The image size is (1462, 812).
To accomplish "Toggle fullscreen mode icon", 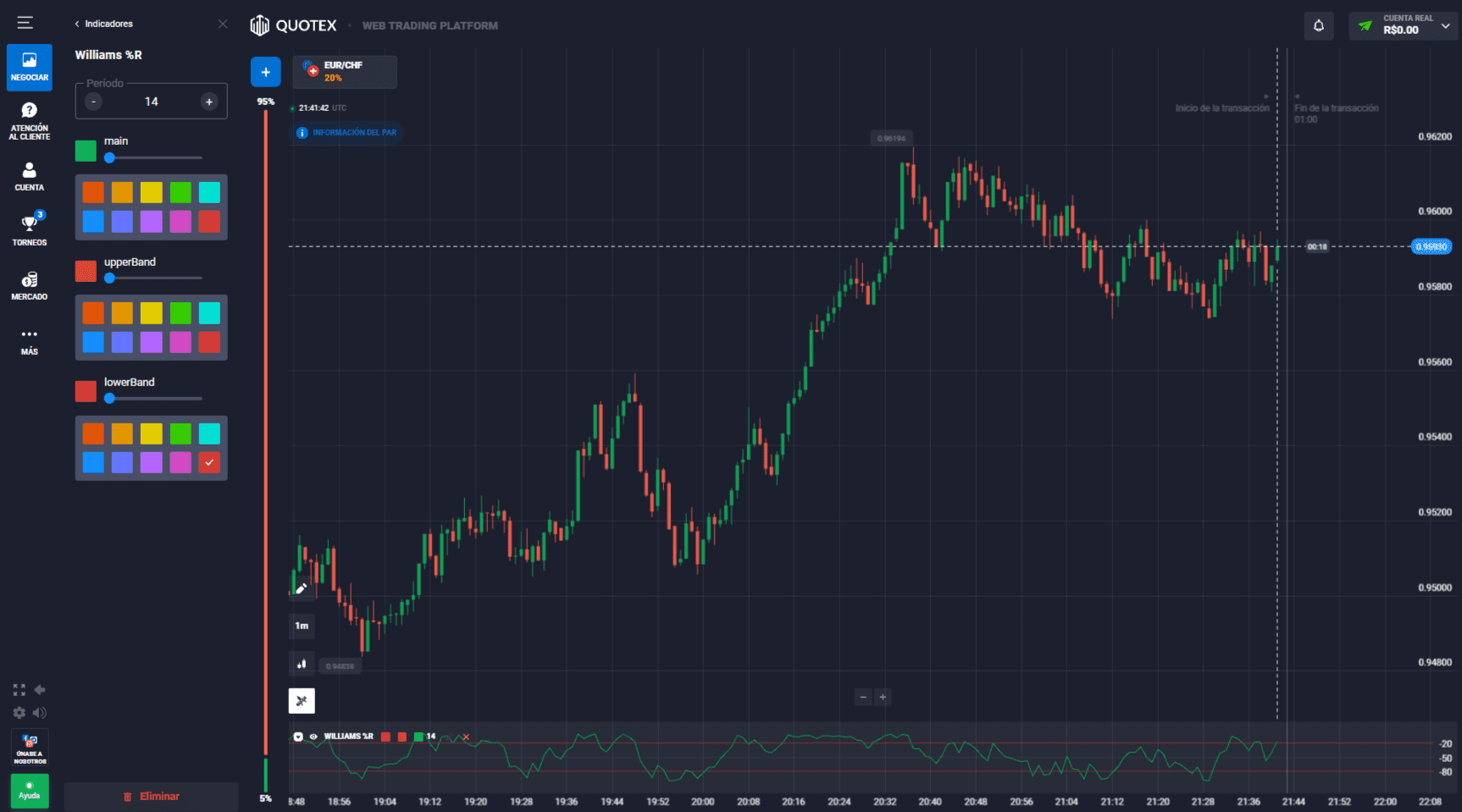I will [x=19, y=690].
